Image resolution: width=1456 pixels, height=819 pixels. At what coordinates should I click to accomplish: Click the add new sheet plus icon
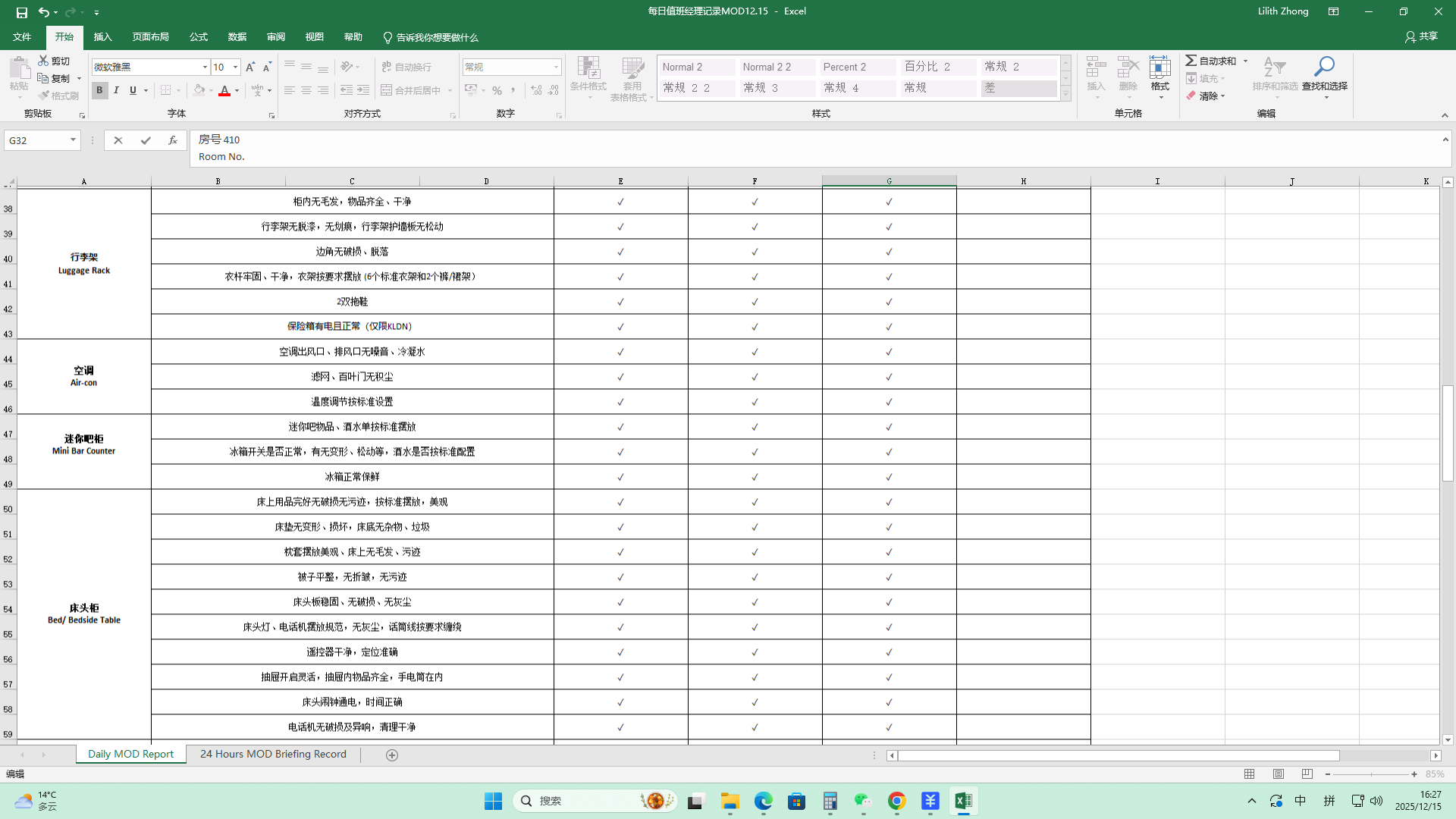click(x=392, y=755)
